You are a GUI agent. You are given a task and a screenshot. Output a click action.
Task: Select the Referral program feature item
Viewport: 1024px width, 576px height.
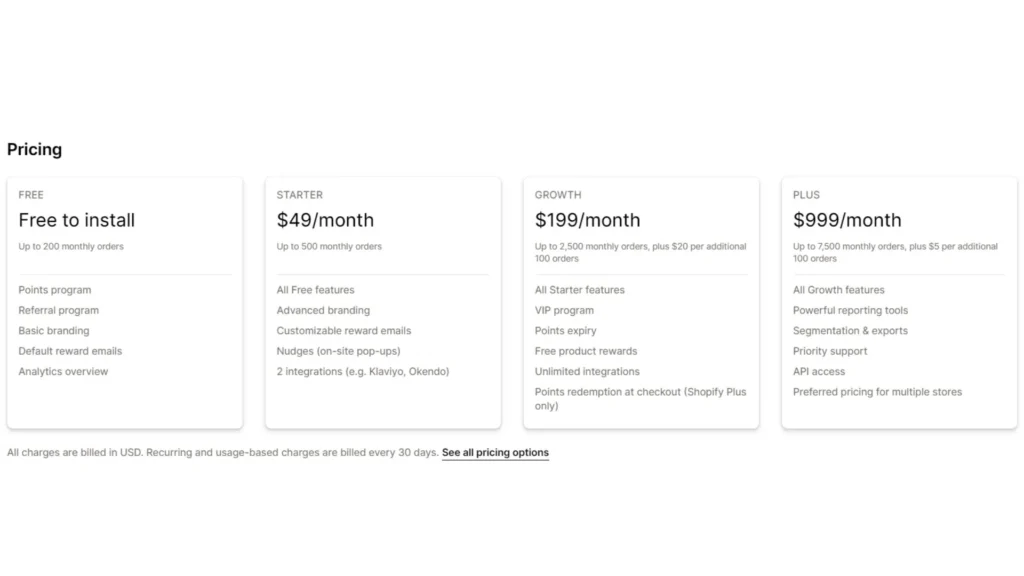58,310
